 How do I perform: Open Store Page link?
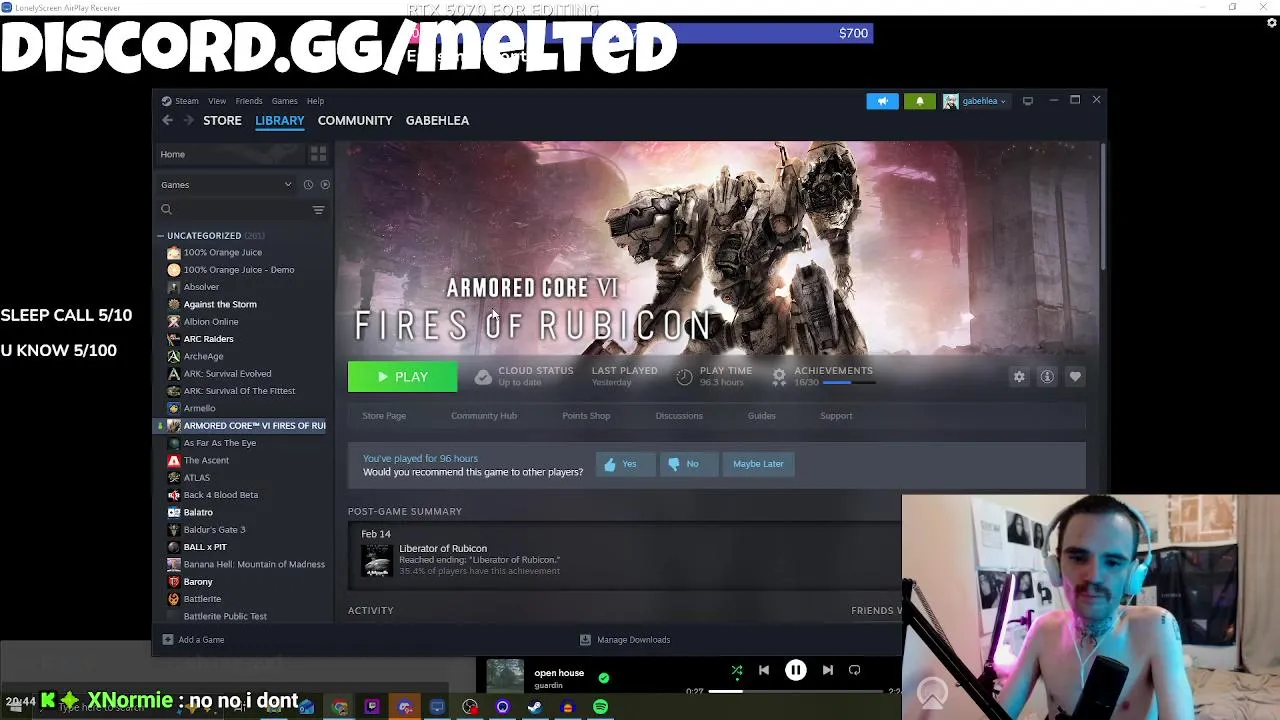coord(384,416)
